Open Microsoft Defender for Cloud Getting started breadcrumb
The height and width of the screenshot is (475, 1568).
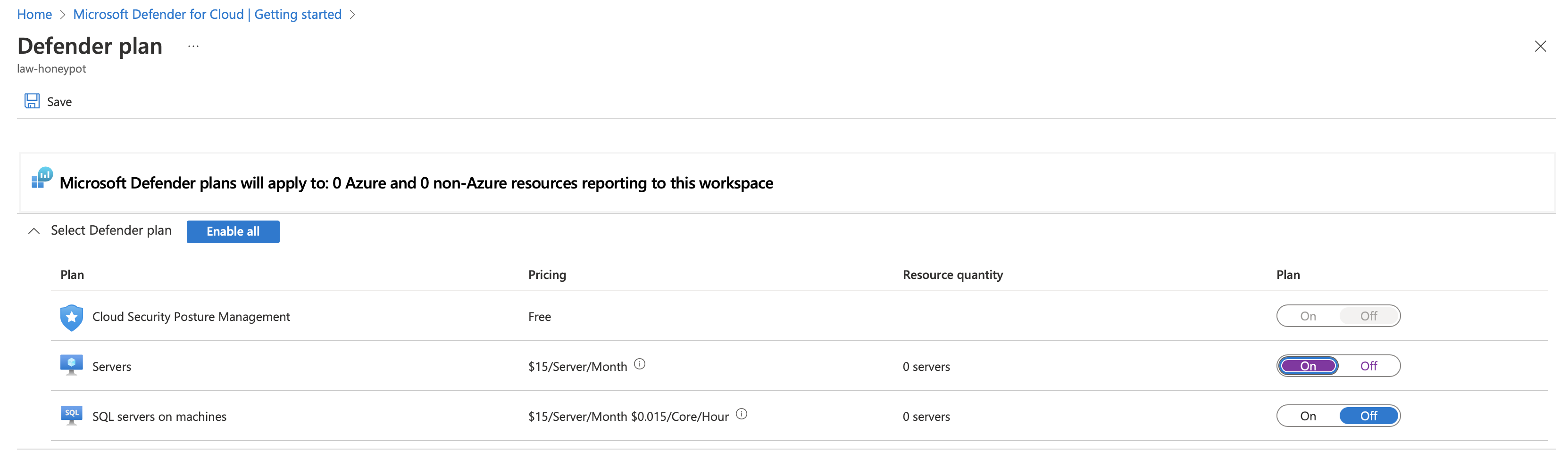click(207, 15)
